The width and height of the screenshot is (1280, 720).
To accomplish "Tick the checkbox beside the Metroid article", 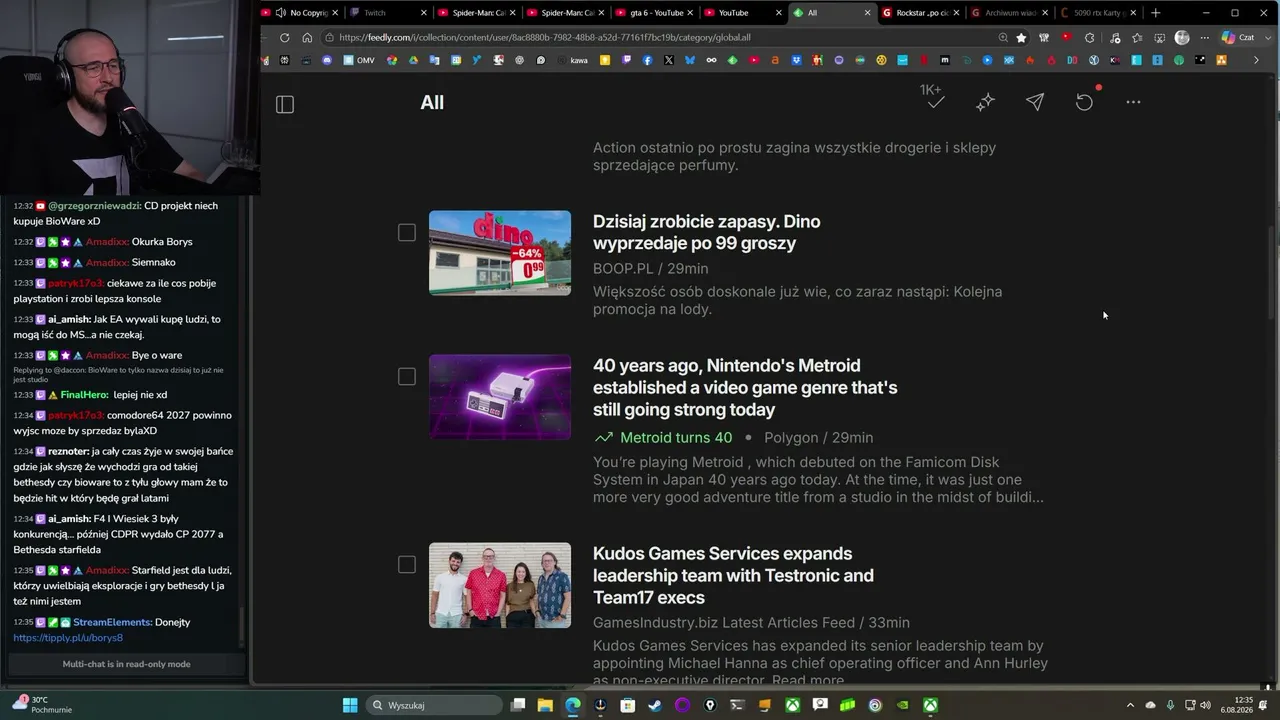I will tap(407, 376).
